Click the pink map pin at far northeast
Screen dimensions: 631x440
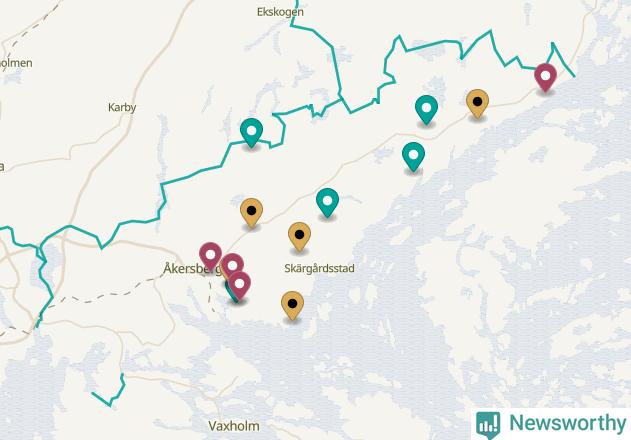(x=545, y=78)
